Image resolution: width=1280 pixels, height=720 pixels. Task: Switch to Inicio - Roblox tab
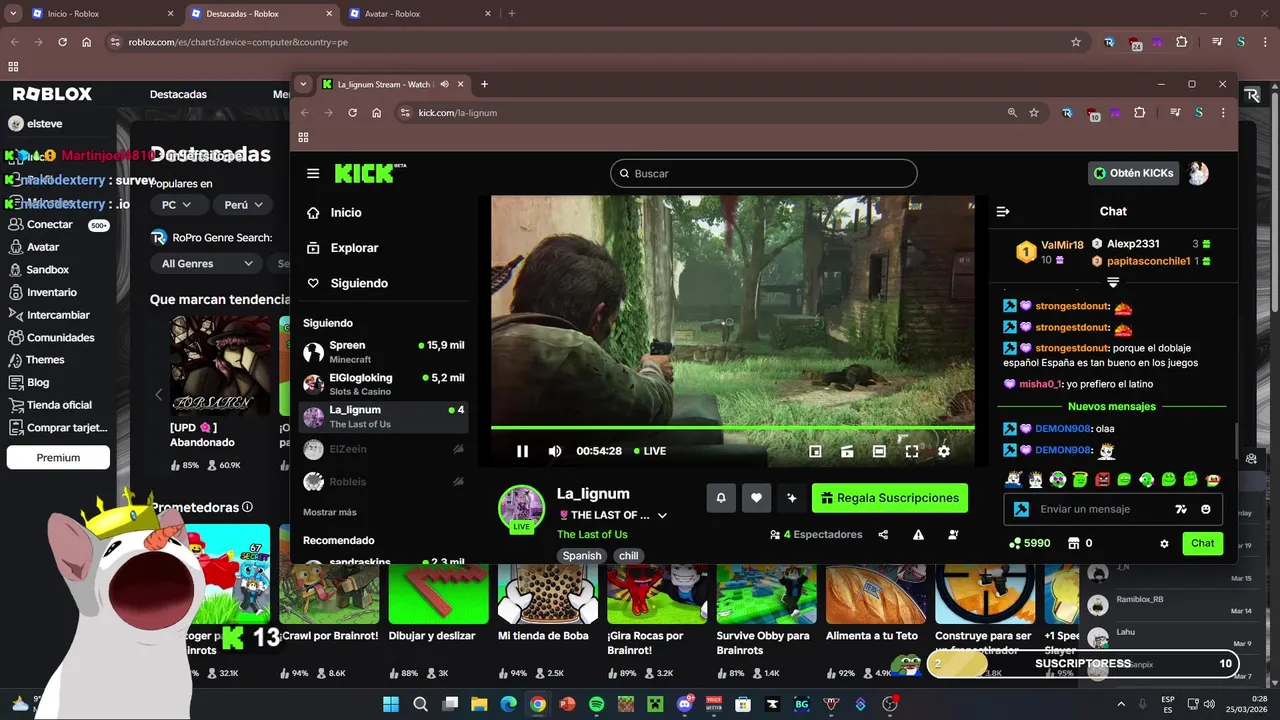(x=103, y=14)
